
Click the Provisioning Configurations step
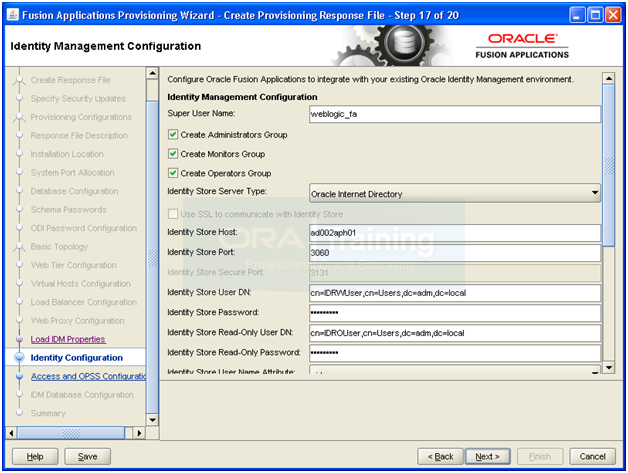(x=81, y=117)
